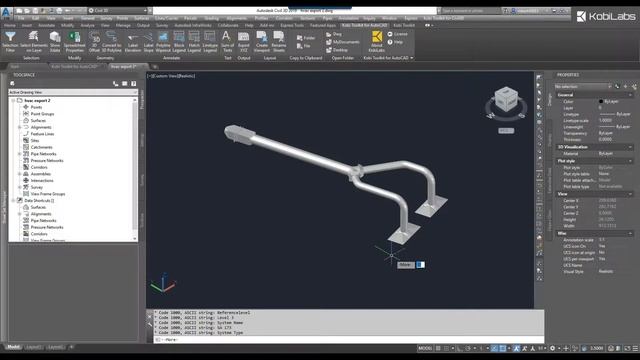The width and height of the screenshot is (640, 360).
Task: Insert a Hatch Legend
Action: [194, 42]
